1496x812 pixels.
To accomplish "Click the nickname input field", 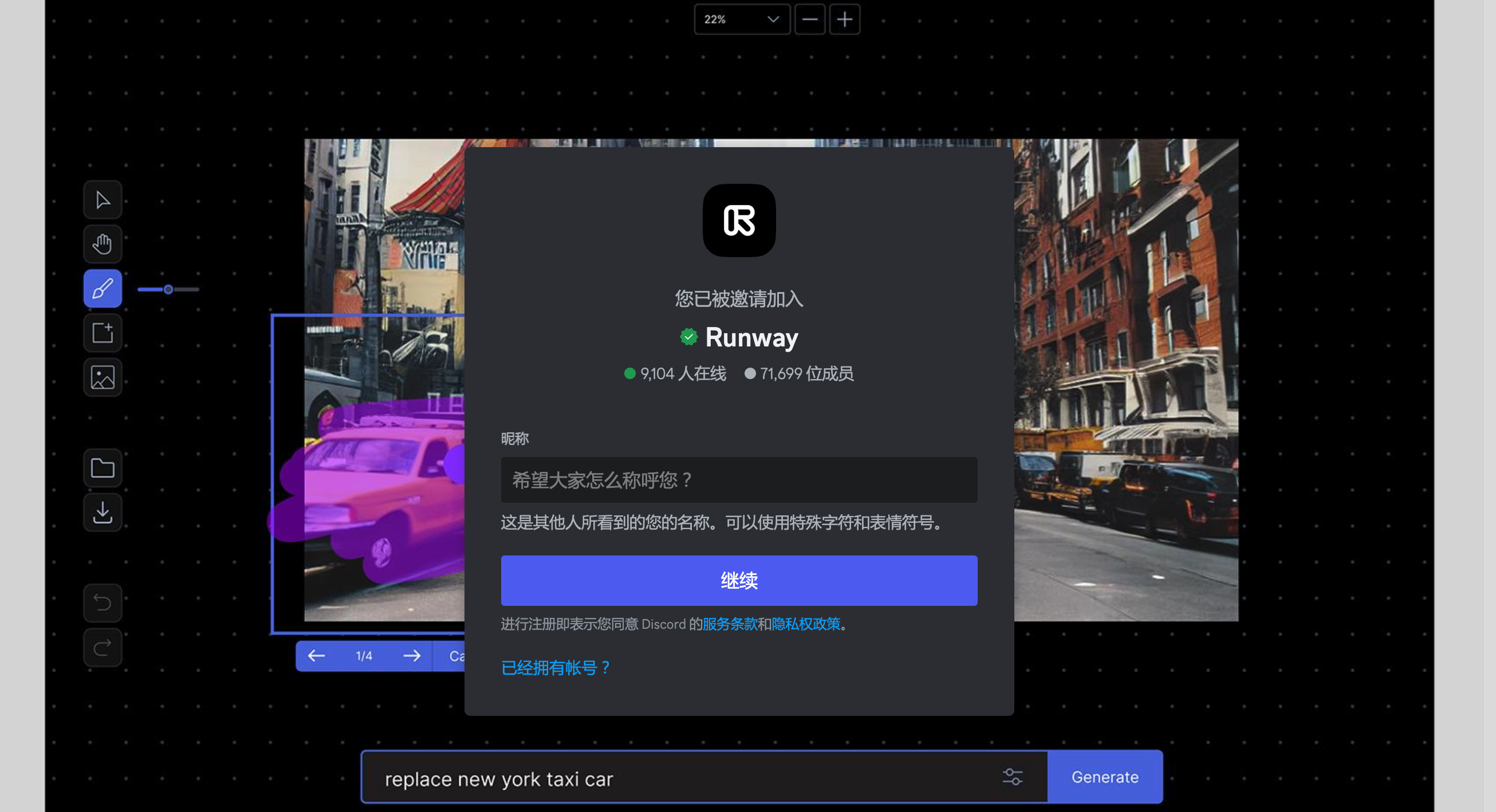I will pyautogui.click(x=739, y=480).
